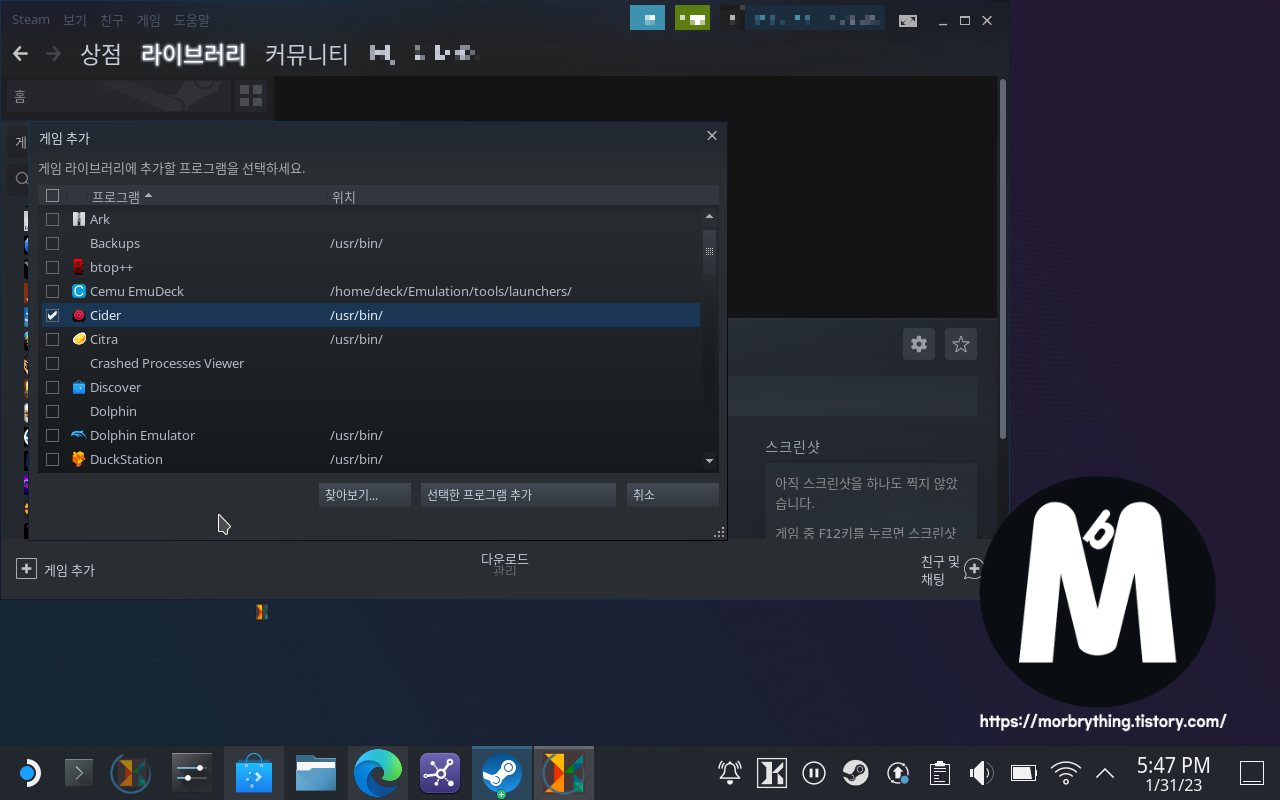Click the blue icon button in Steam header
This screenshot has height=800, width=1280.
coord(648,18)
